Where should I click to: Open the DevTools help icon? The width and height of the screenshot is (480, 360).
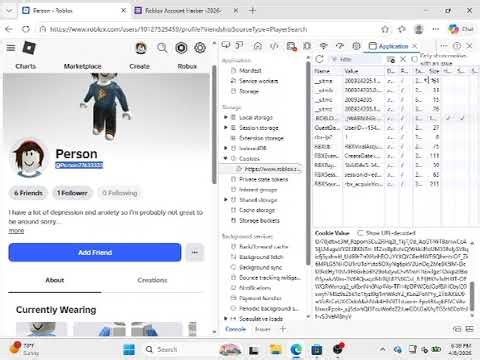click(x=457, y=46)
